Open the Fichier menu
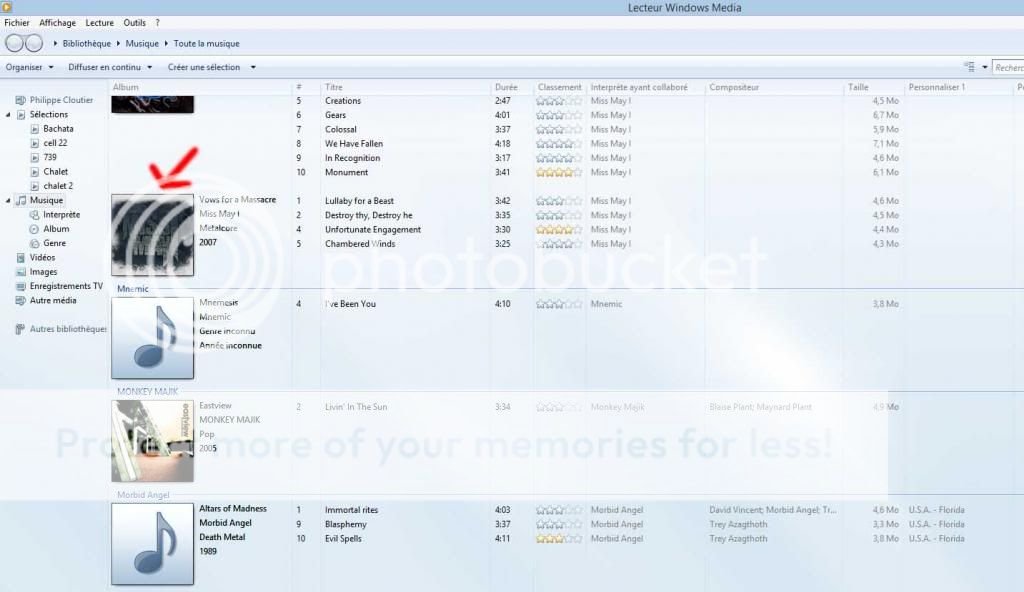The width and height of the screenshot is (1024, 592). (x=17, y=23)
